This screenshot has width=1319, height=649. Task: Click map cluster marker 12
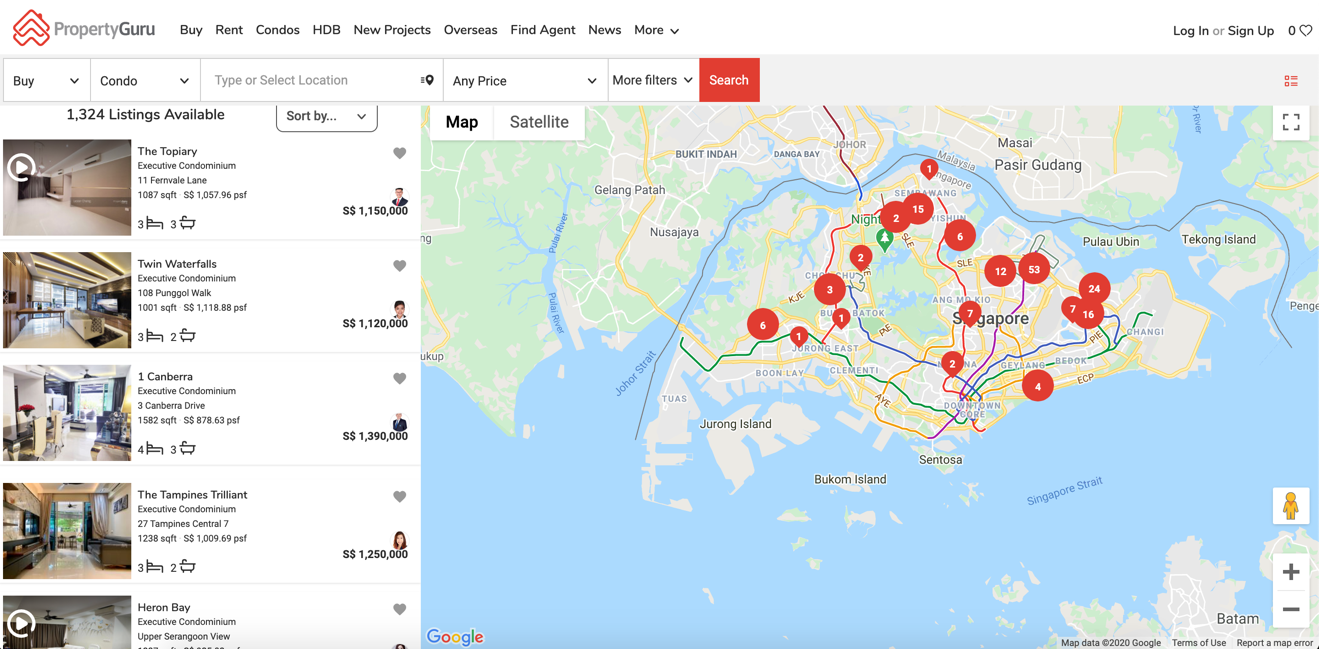1000,271
